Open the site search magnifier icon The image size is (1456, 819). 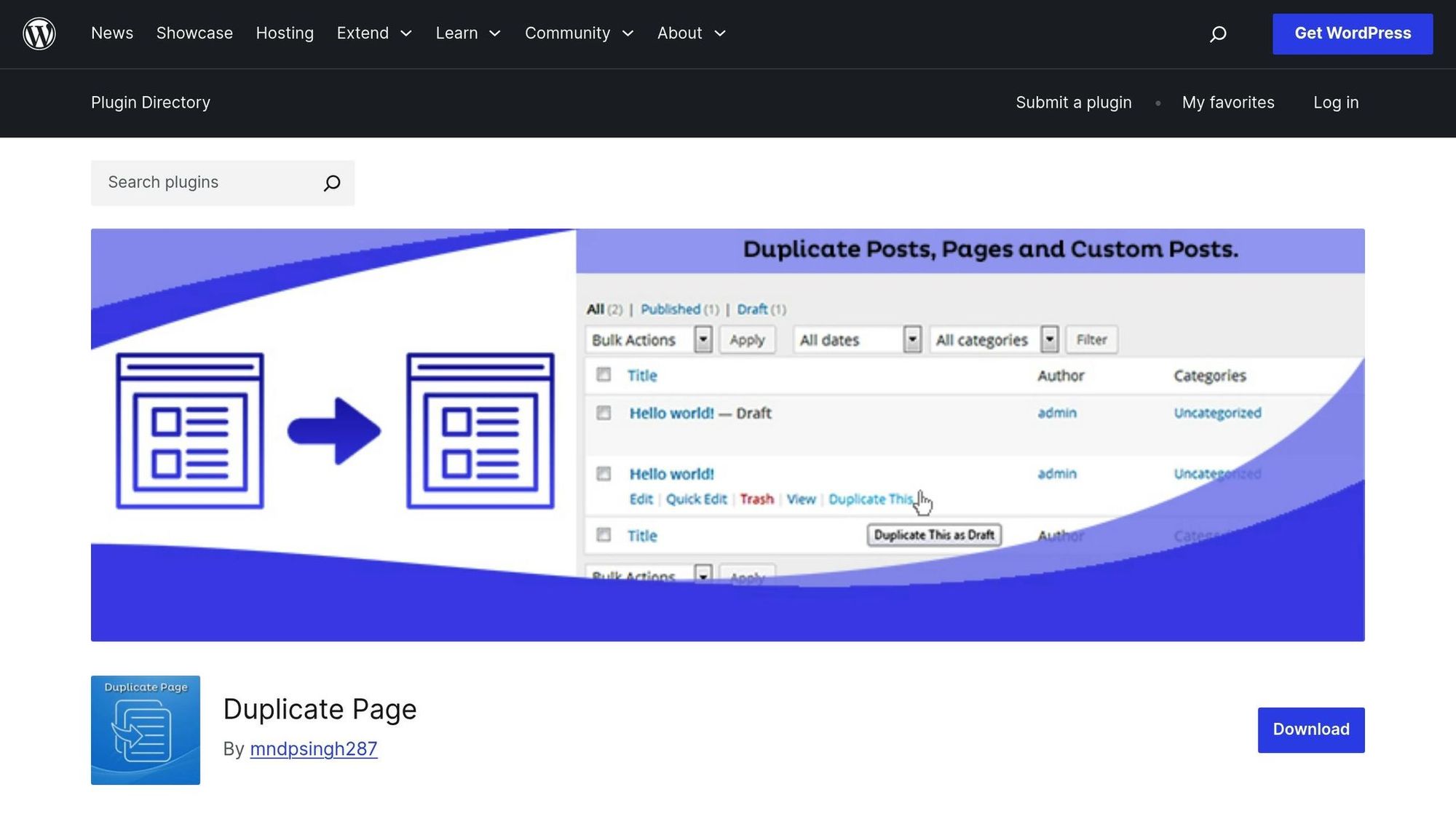point(1218,33)
